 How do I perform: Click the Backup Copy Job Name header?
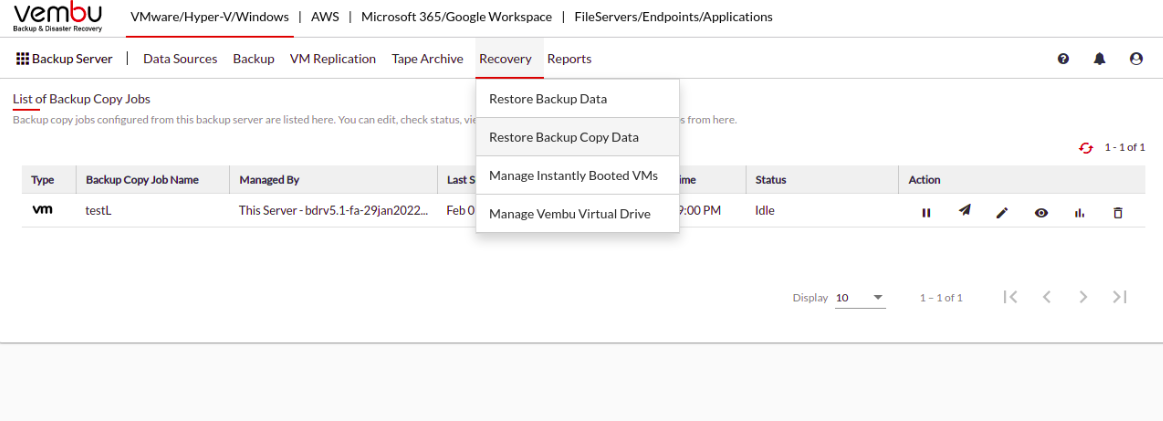[x=142, y=179]
